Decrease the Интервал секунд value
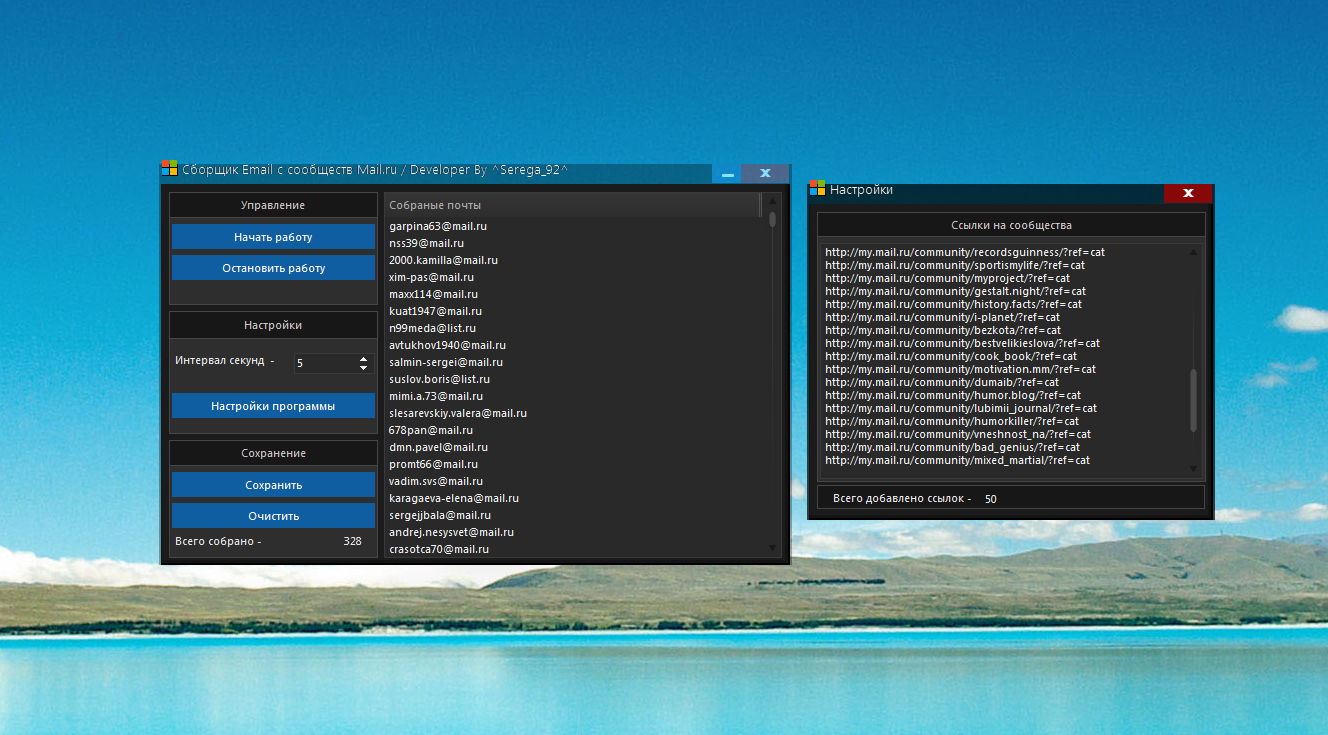The width and height of the screenshot is (1328, 735). pyautogui.click(x=361, y=368)
